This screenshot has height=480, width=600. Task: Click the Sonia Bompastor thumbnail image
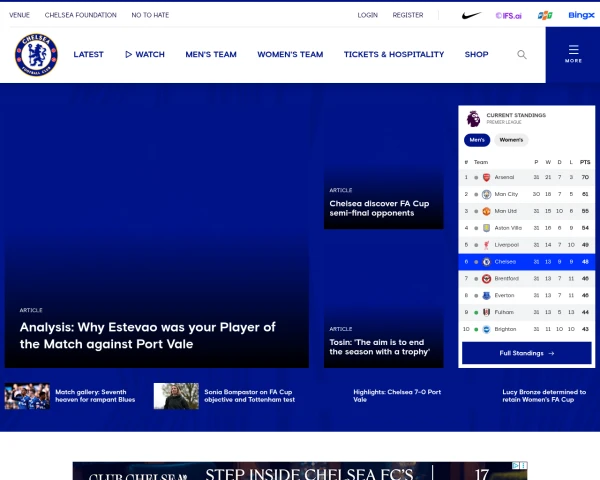pos(176,396)
